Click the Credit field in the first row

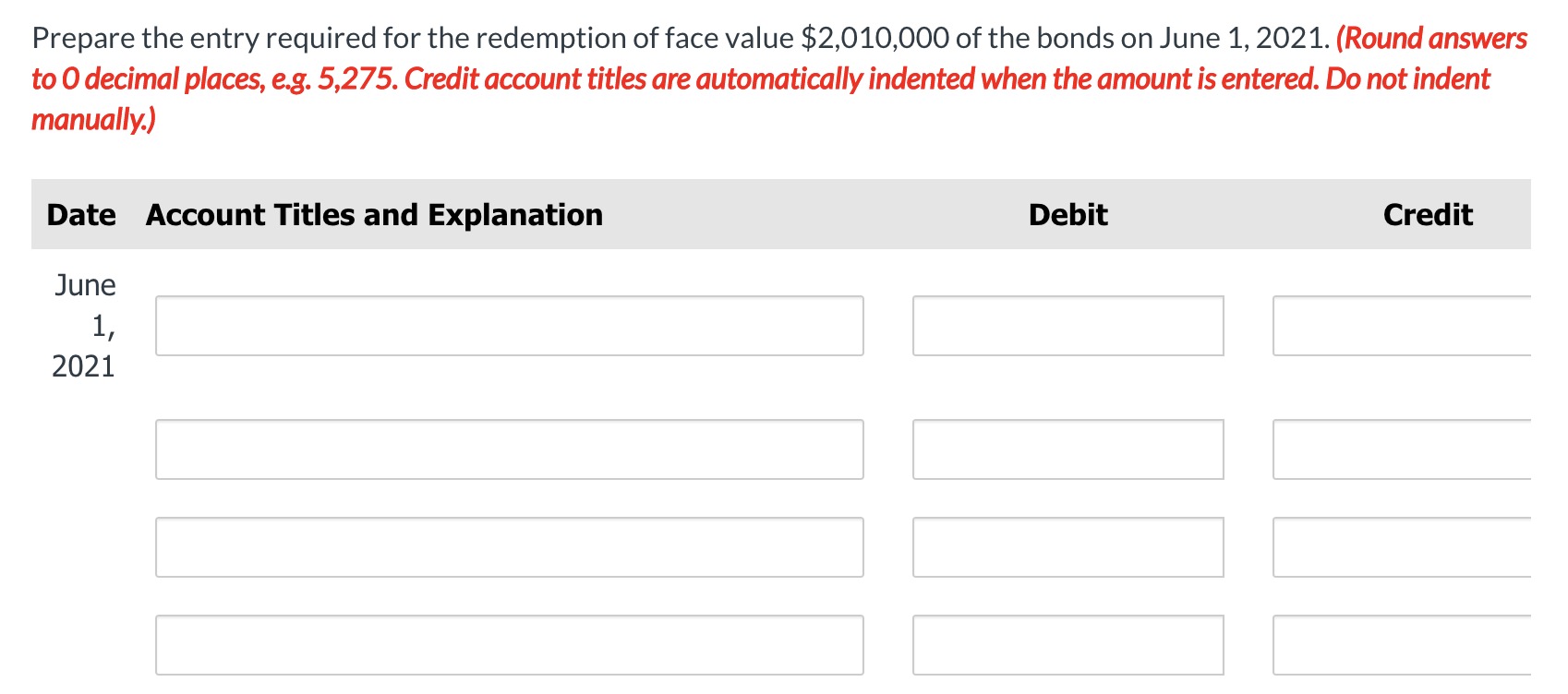[x=1413, y=325]
